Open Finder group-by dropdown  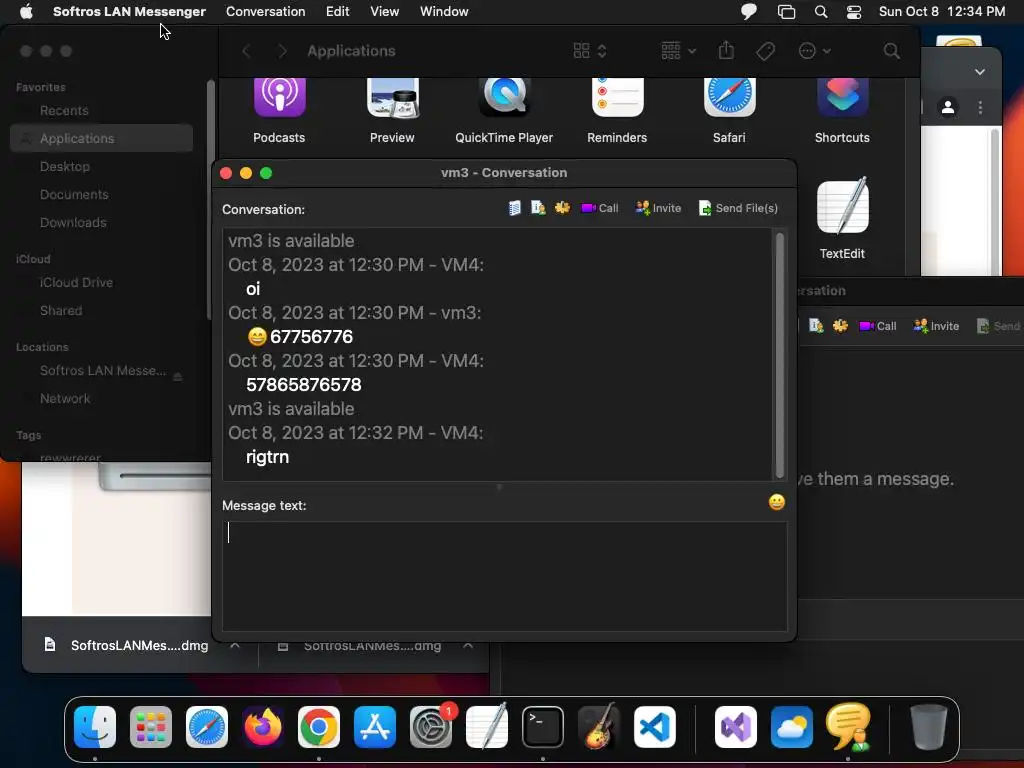click(x=679, y=51)
